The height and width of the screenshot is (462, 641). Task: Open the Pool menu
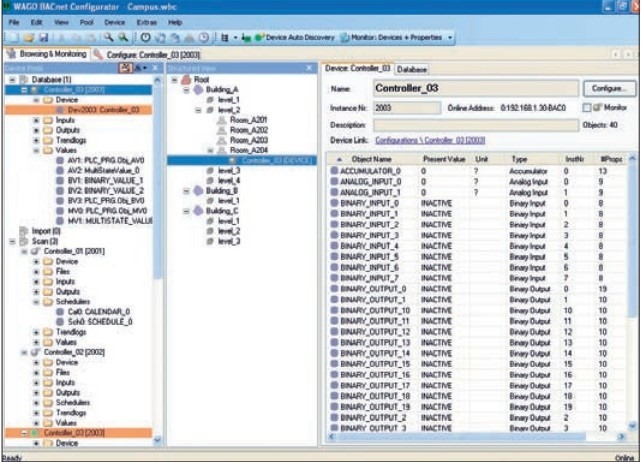pyautogui.click(x=86, y=22)
